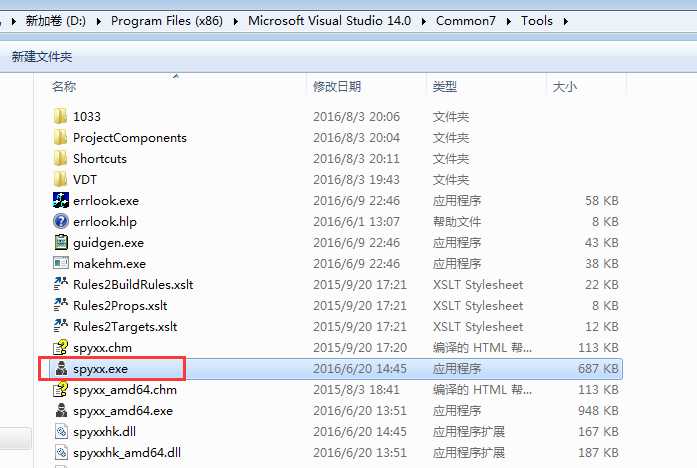Sort by the 名称 column header
The width and height of the screenshot is (697, 468).
(x=64, y=86)
